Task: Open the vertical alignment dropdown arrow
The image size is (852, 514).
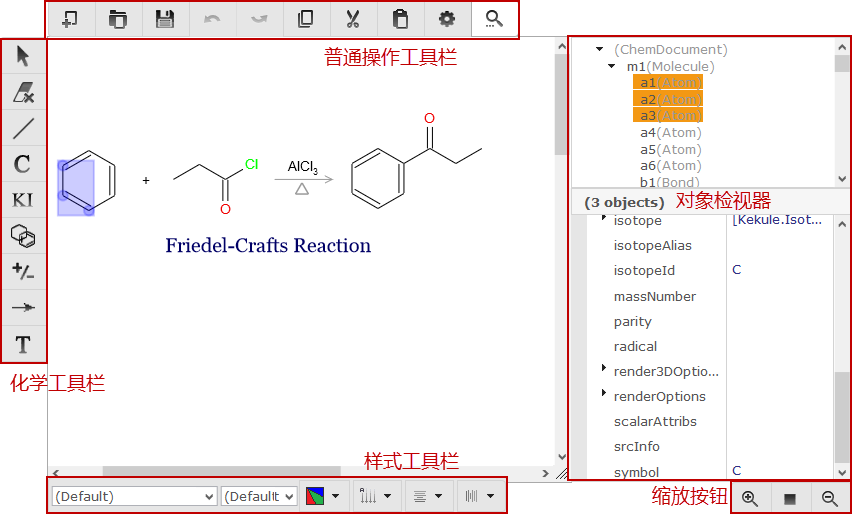Action: (491, 496)
